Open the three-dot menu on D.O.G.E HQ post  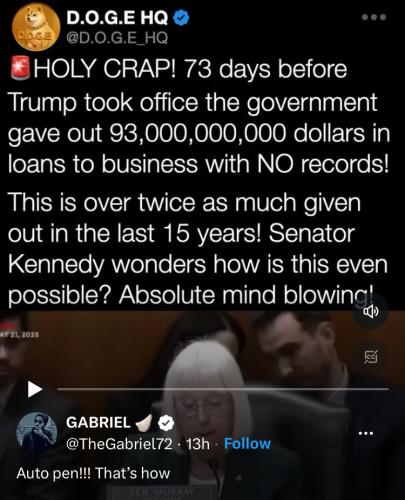[x=375, y=17]
